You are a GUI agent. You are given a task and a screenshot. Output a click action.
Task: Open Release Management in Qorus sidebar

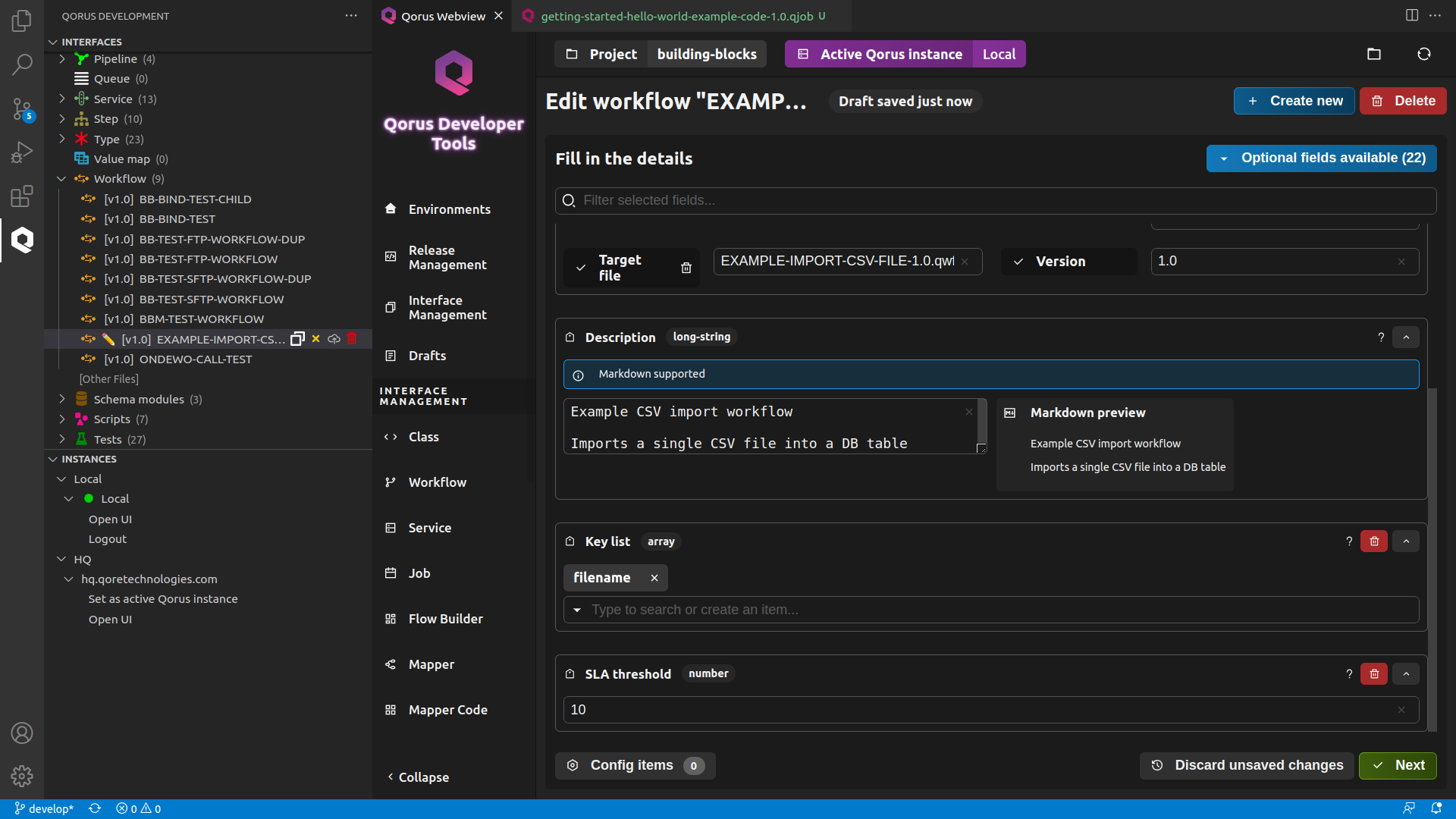pos(447,258)
